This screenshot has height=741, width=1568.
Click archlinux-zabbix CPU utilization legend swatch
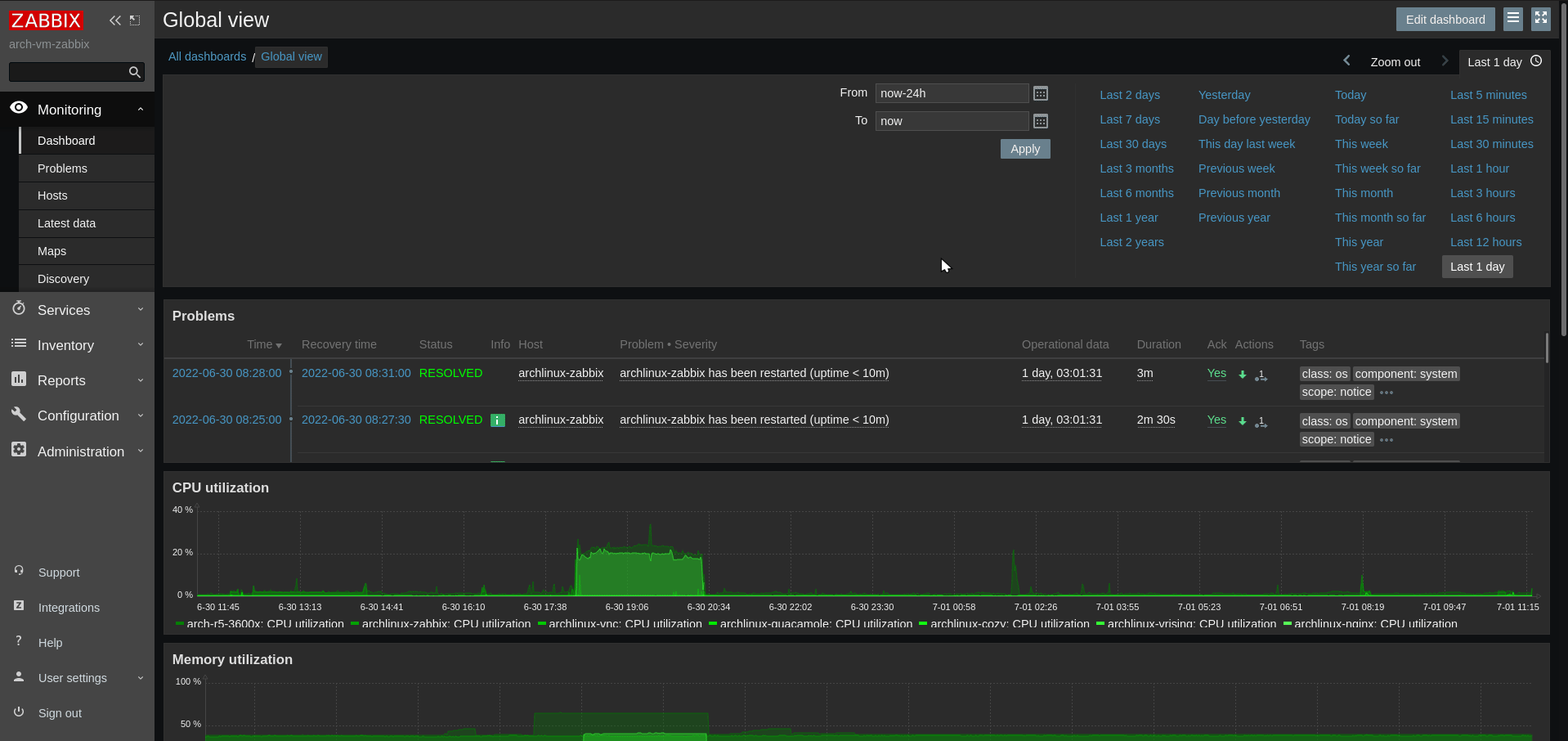pos(355,624)
